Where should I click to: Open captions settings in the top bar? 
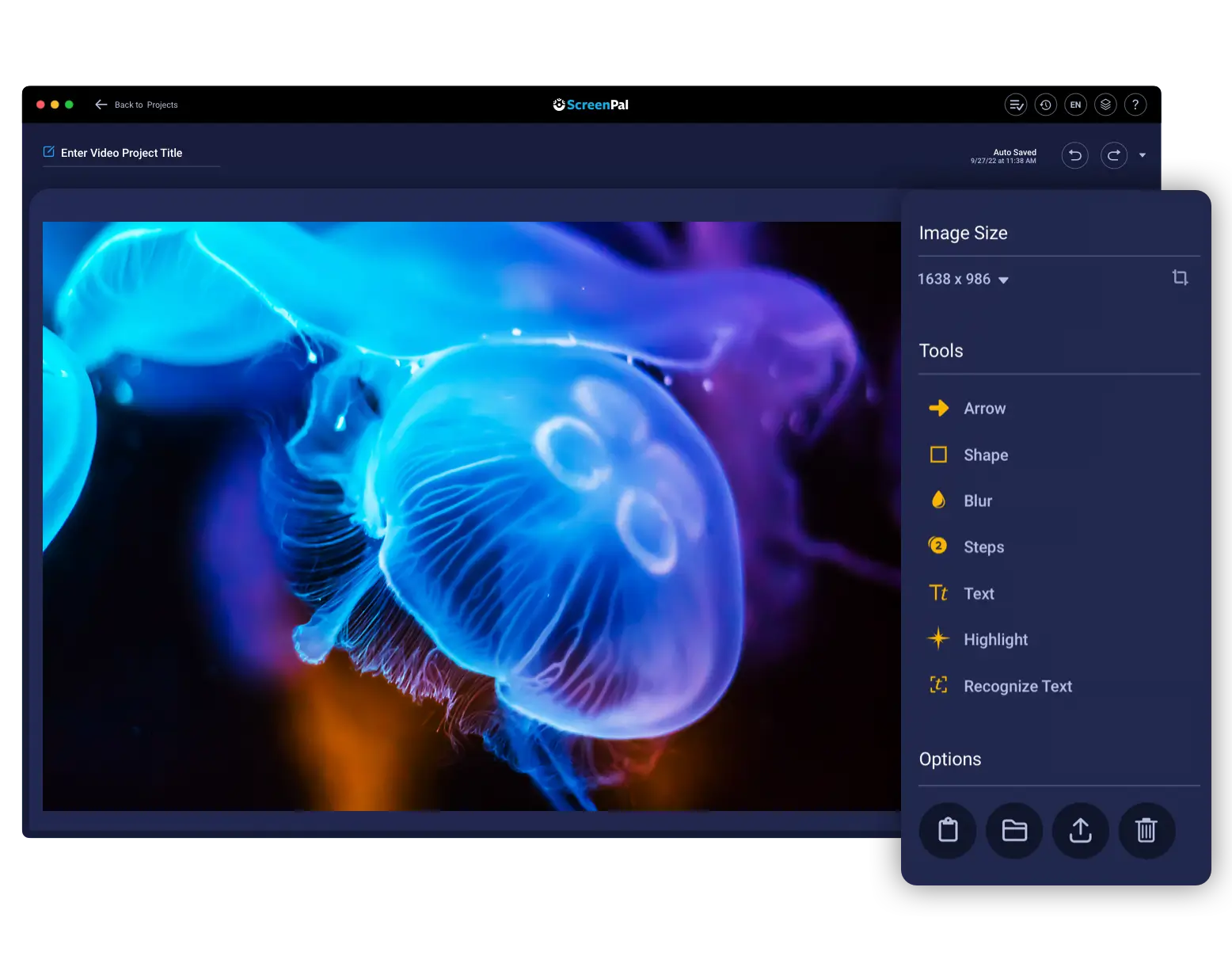(1016, 105)
